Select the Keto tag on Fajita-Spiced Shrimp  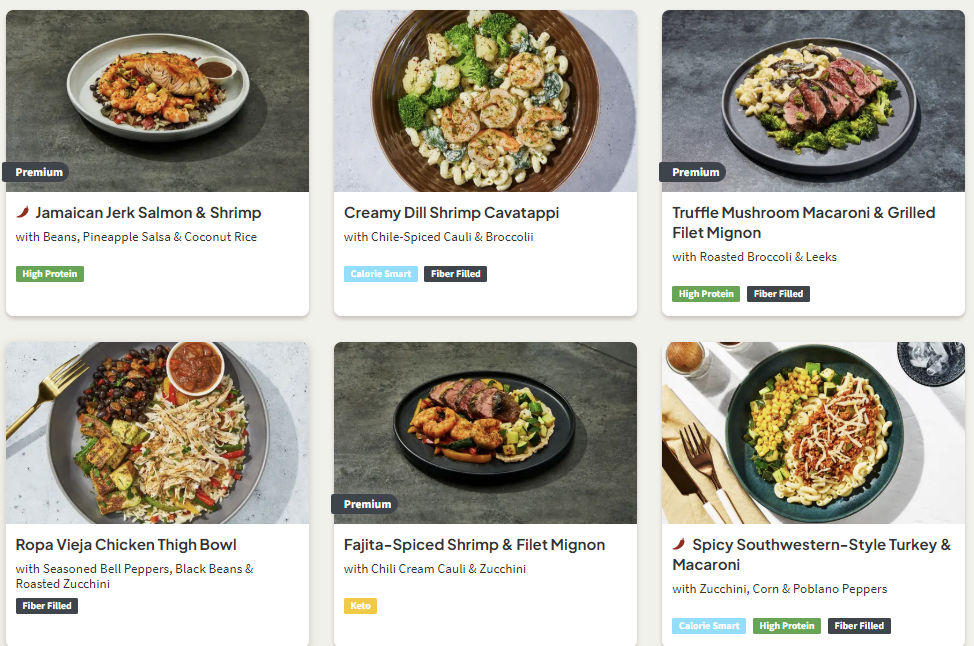pos(360,606)
